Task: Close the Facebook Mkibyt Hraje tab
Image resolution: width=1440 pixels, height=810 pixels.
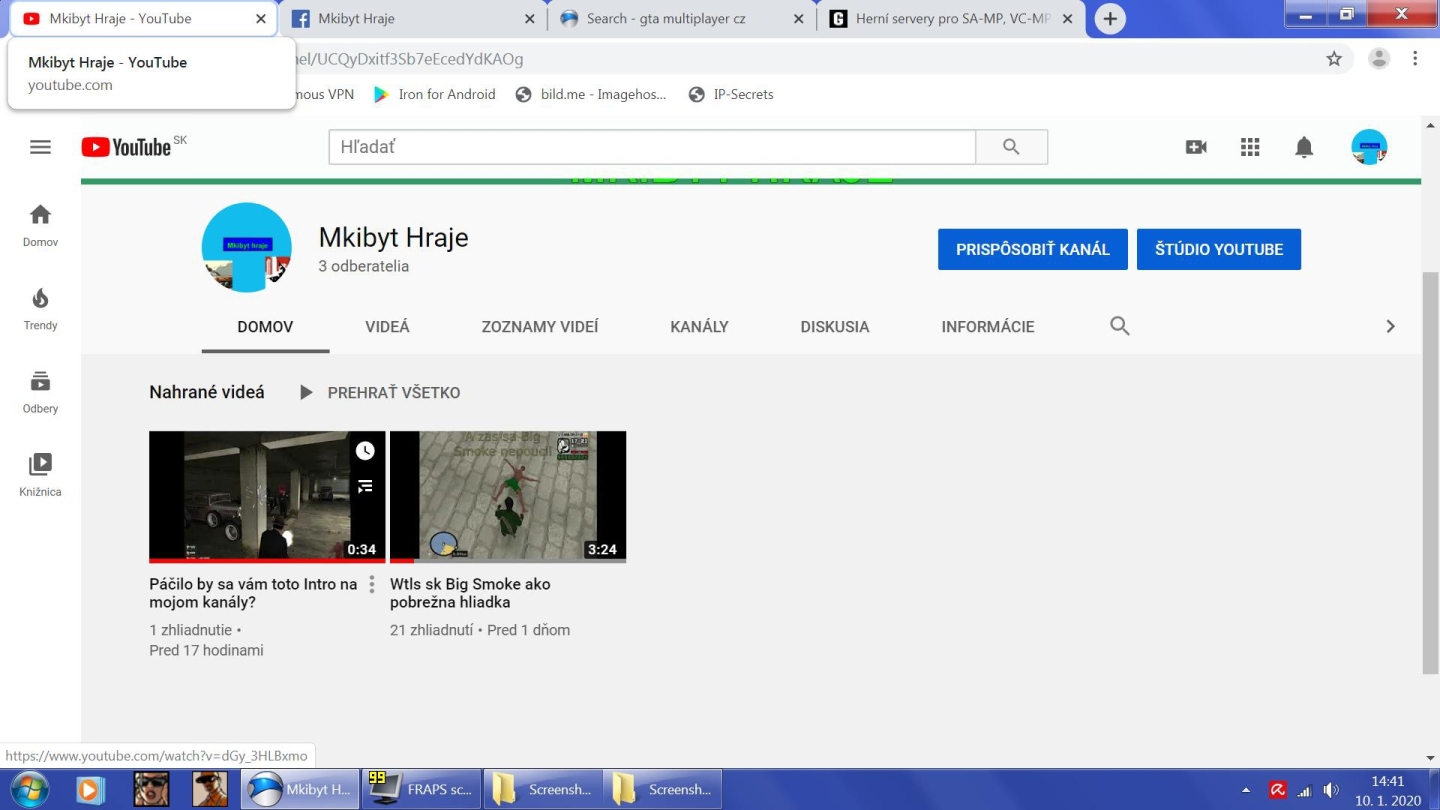Action: pos(530,19)
